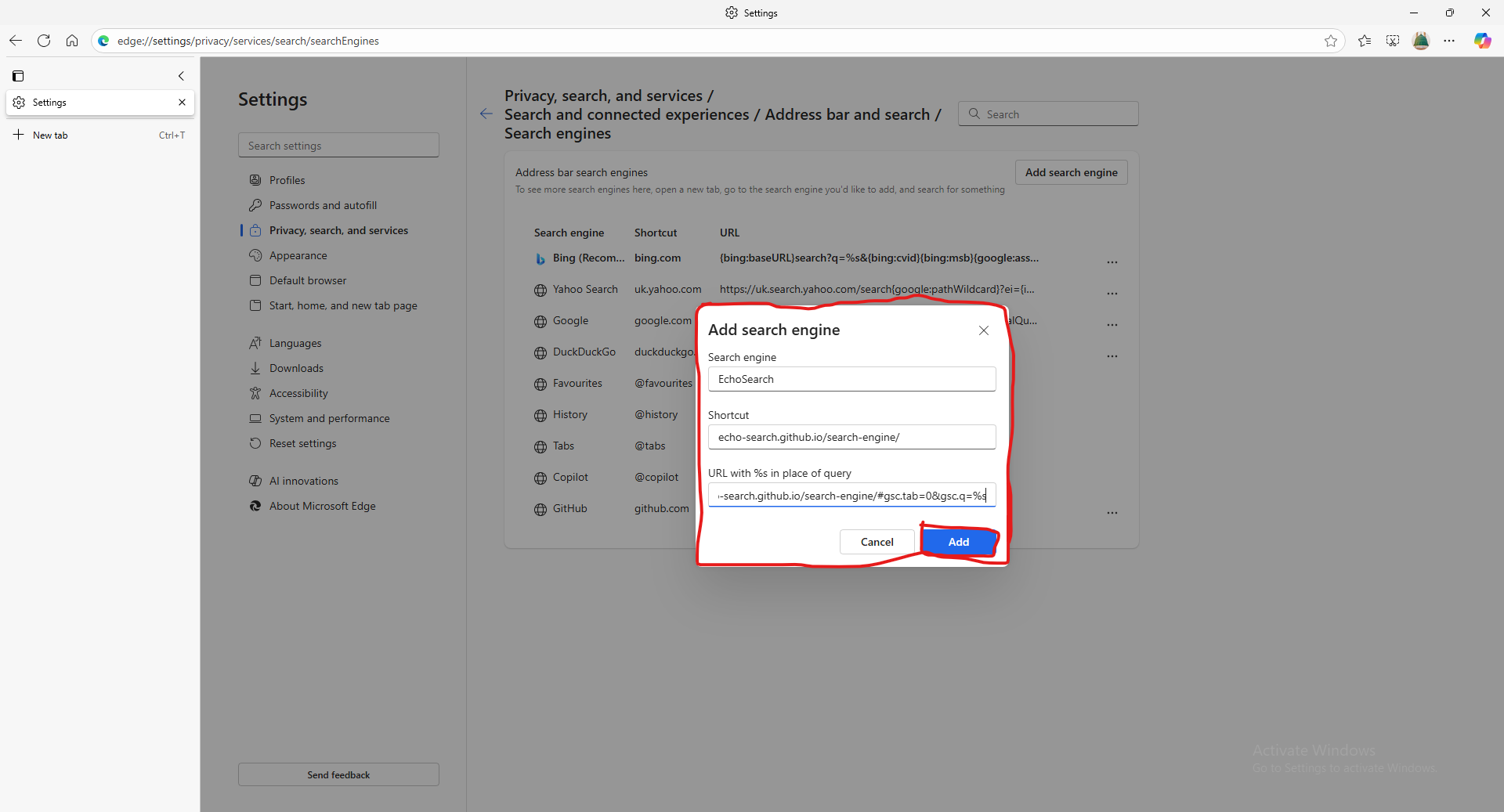Click the Home icon in toolbar
This screenshot has height=812, width=1504.
[72, 41]
